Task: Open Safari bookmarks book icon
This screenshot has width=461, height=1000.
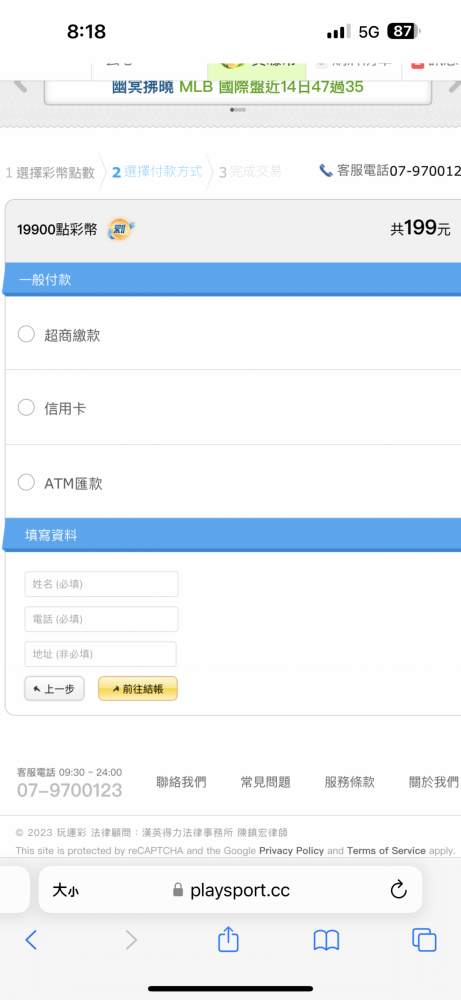Action: point(326,940)
